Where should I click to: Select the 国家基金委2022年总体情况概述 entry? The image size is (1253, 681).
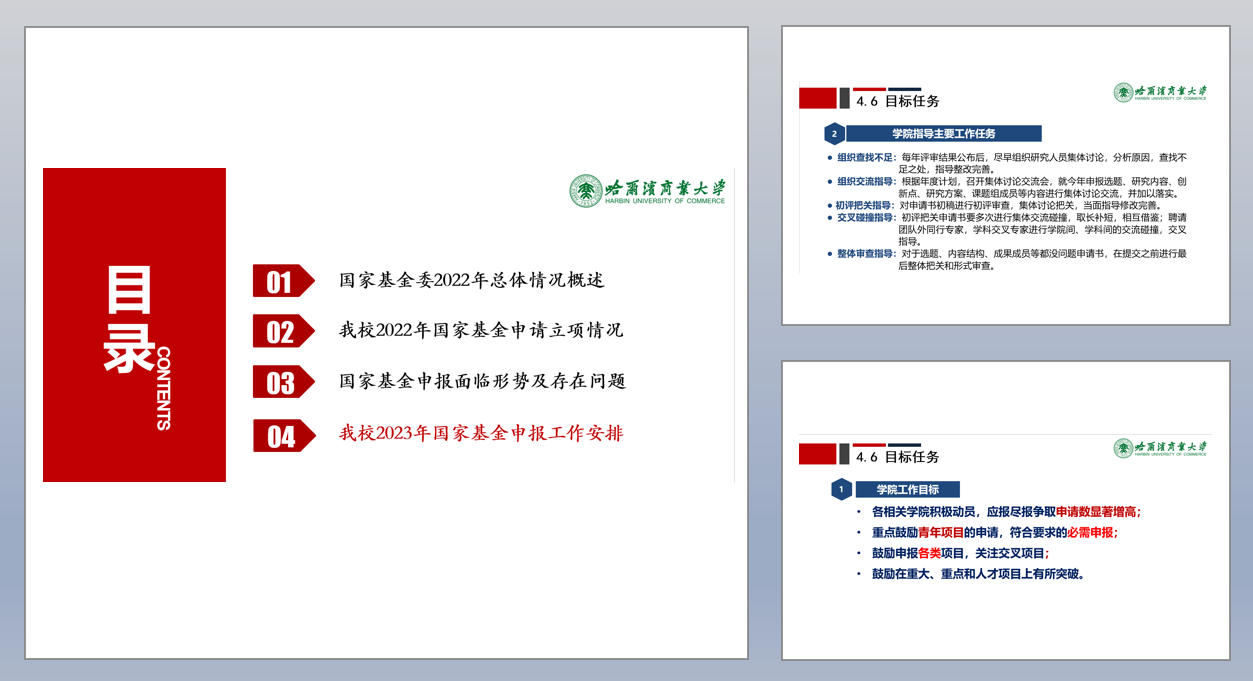coord(472,281)
